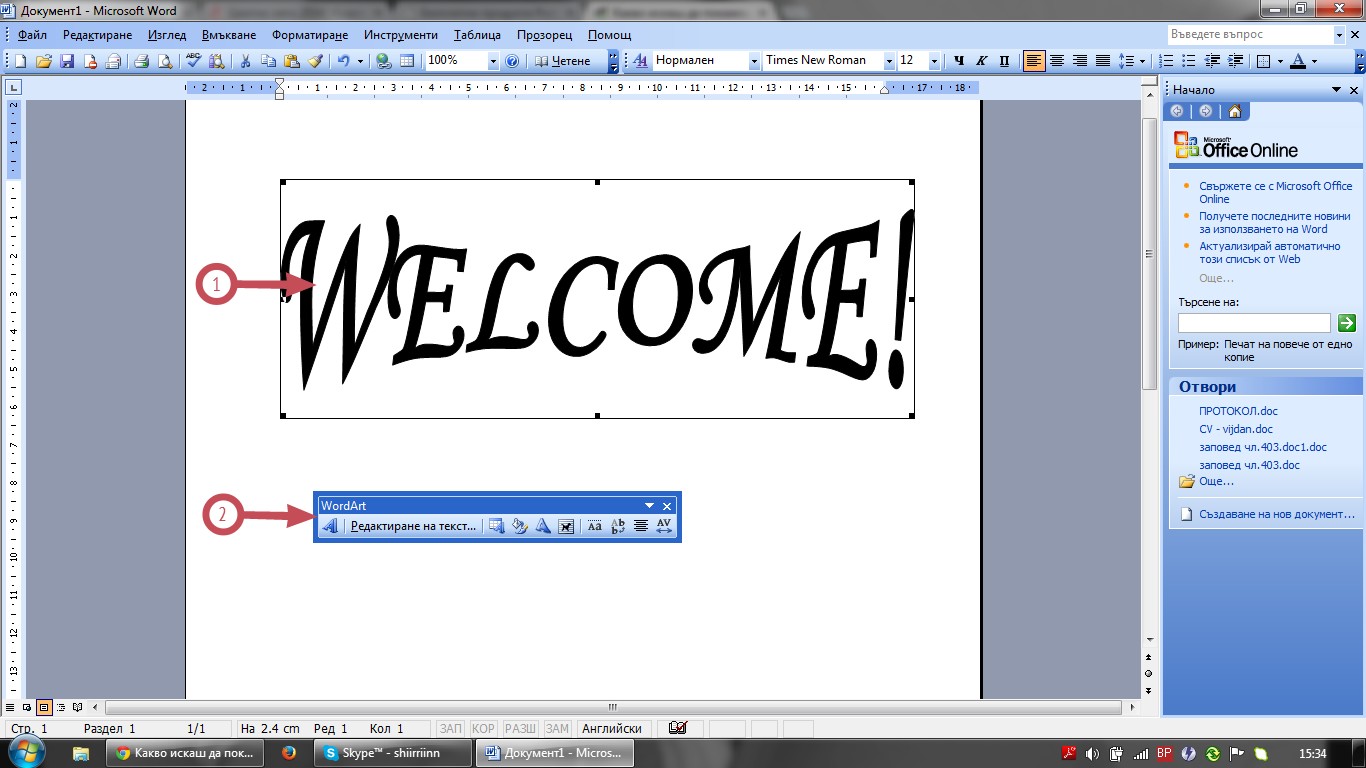The image size is (1366, 768).
Task: Print the document with the printer icon
Action: (142, 61)
